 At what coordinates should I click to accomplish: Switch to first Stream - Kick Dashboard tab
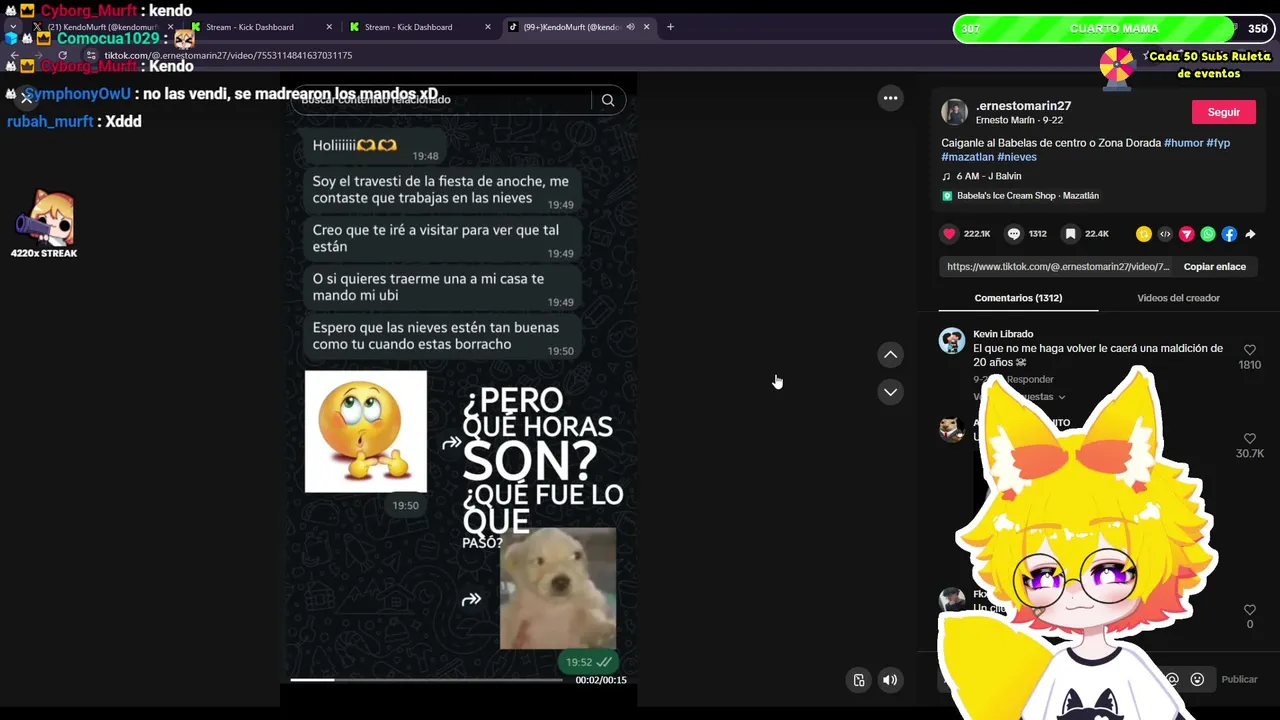pyautogui.click(x=258, y=27)
